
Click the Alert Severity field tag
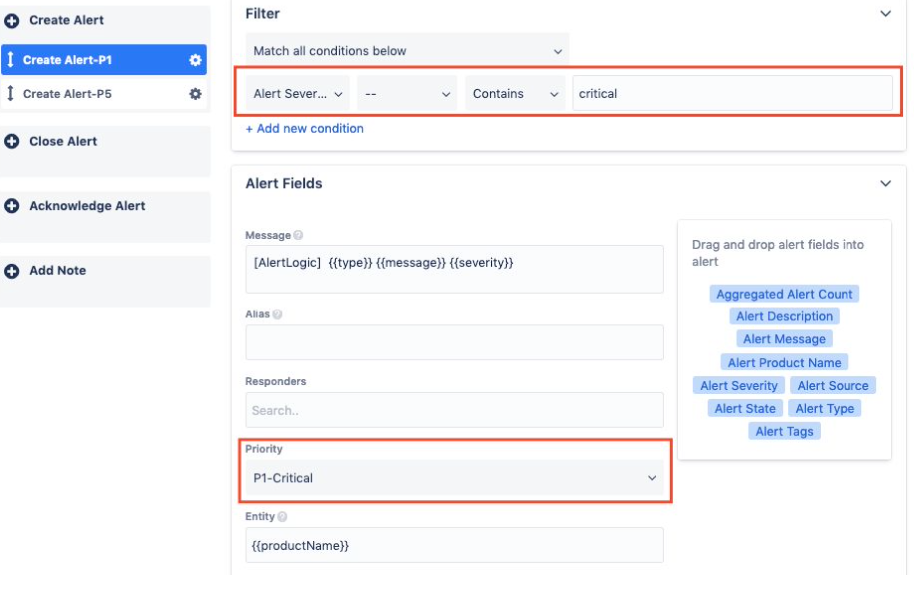coord(739,386)
